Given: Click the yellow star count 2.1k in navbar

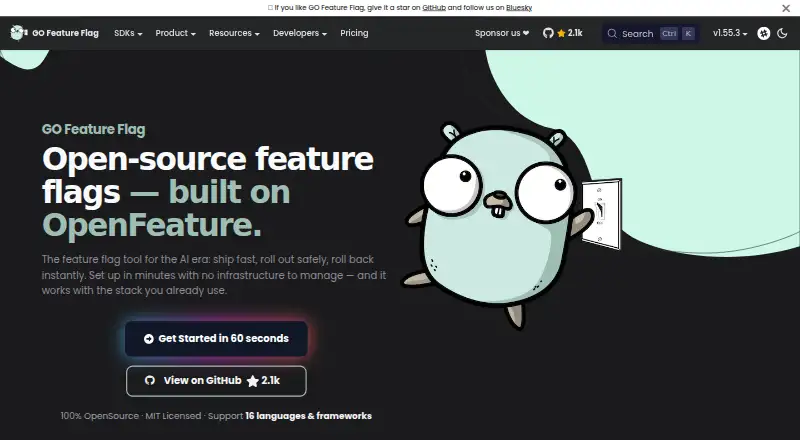Looking at the screenshot, I should coord(570,33).
